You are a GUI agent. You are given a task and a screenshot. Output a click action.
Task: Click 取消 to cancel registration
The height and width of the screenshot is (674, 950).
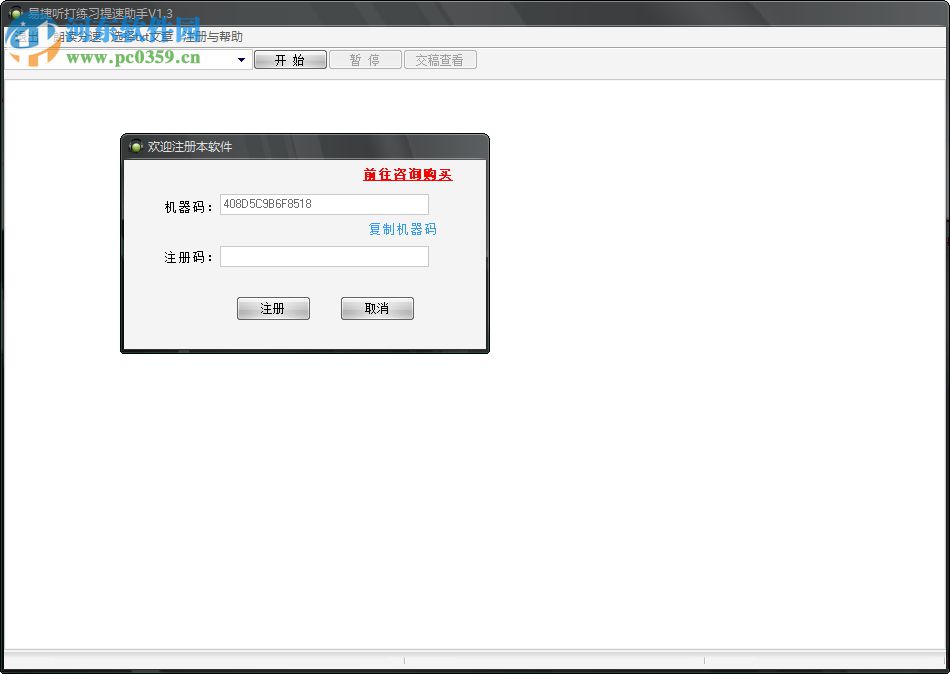(377, 308)
